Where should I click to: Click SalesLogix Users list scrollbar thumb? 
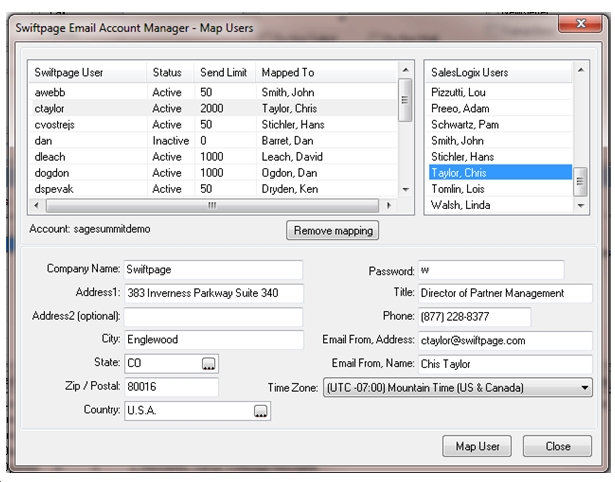coord(580,182)
